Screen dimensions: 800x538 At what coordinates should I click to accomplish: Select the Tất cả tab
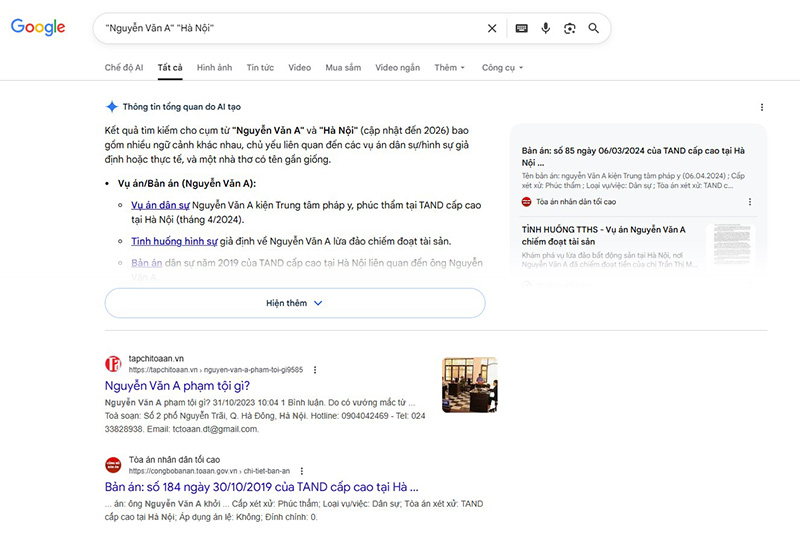click(x=170, y=67)
